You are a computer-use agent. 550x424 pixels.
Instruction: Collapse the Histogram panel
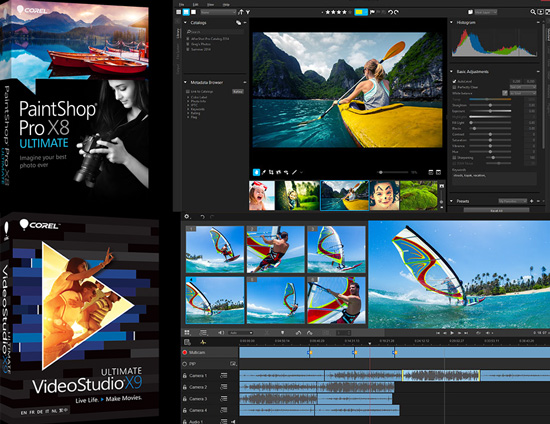[451, 22]
